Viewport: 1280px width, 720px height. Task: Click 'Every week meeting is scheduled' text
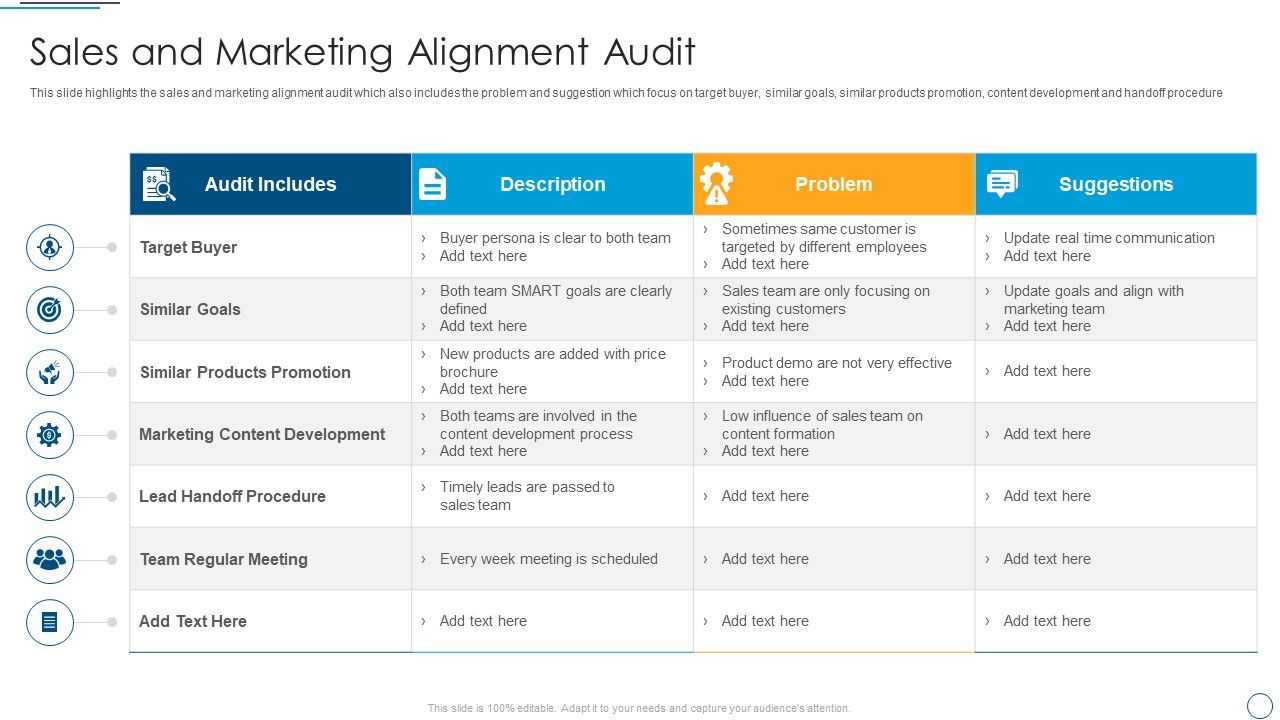coord(549,559)
